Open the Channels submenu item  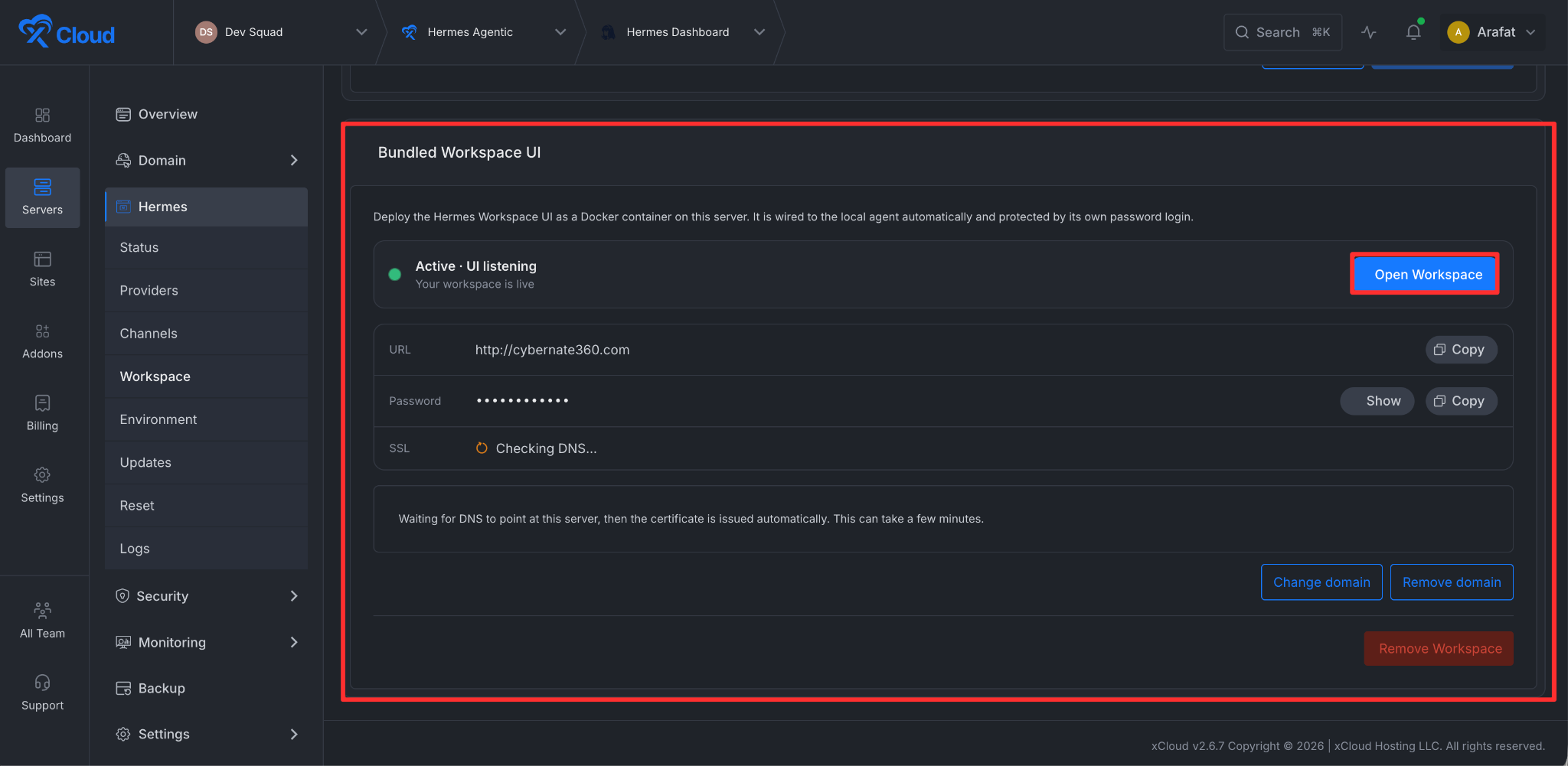206,333
